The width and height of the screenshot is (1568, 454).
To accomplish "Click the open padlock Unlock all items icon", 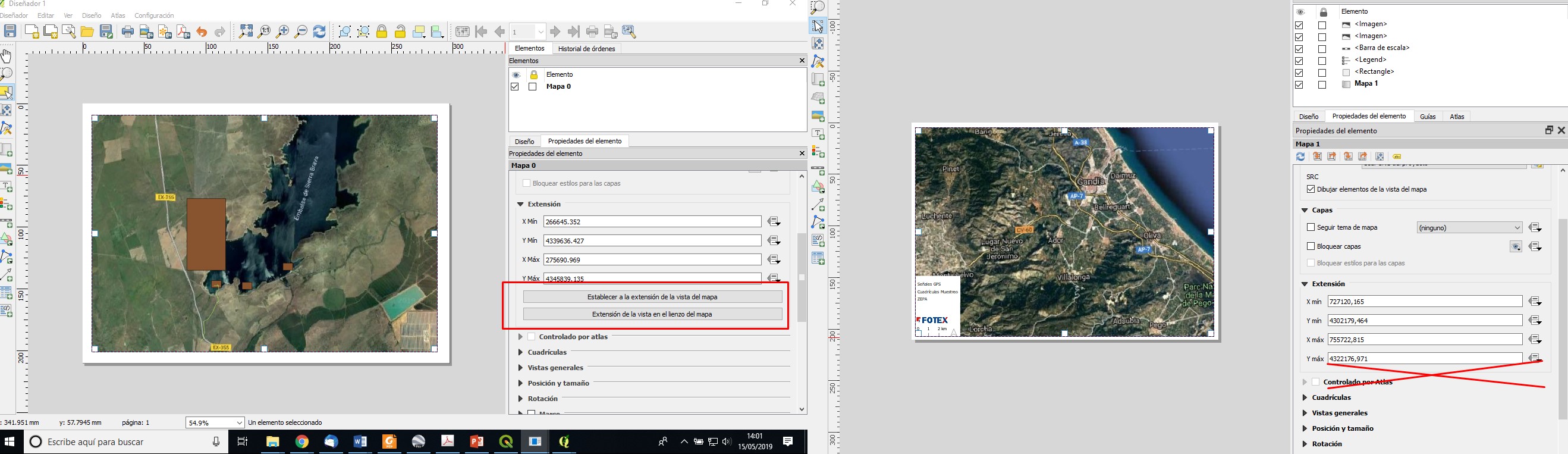I will (x=401, y=32).
